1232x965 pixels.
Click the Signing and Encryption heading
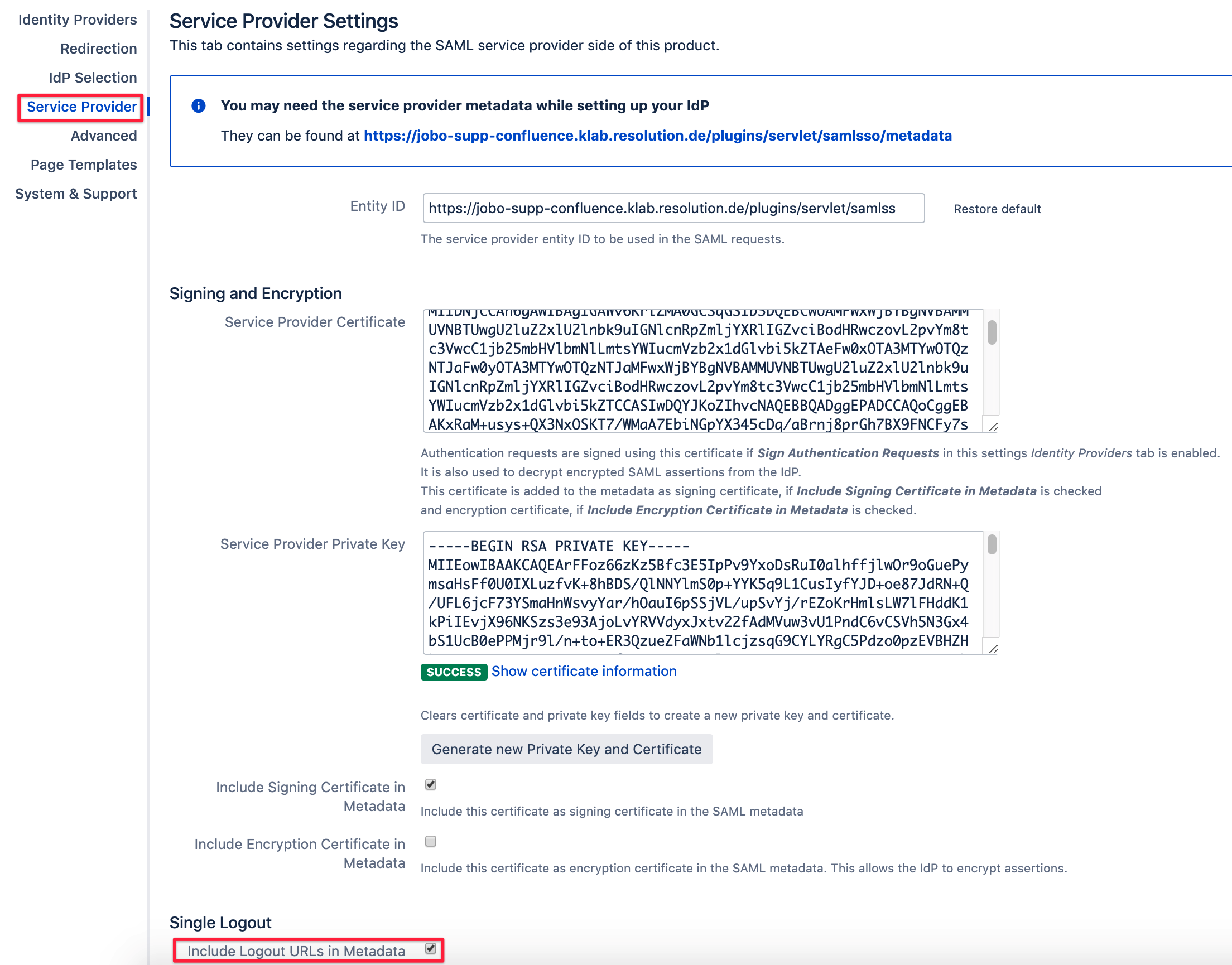(x=256, y=294)
